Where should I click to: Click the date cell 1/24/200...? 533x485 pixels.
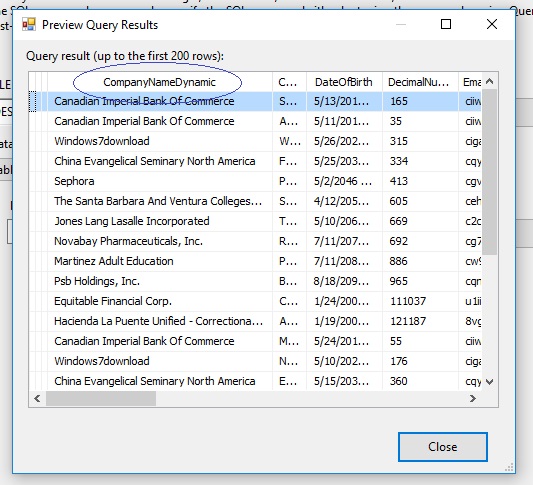tap(344, 301)
